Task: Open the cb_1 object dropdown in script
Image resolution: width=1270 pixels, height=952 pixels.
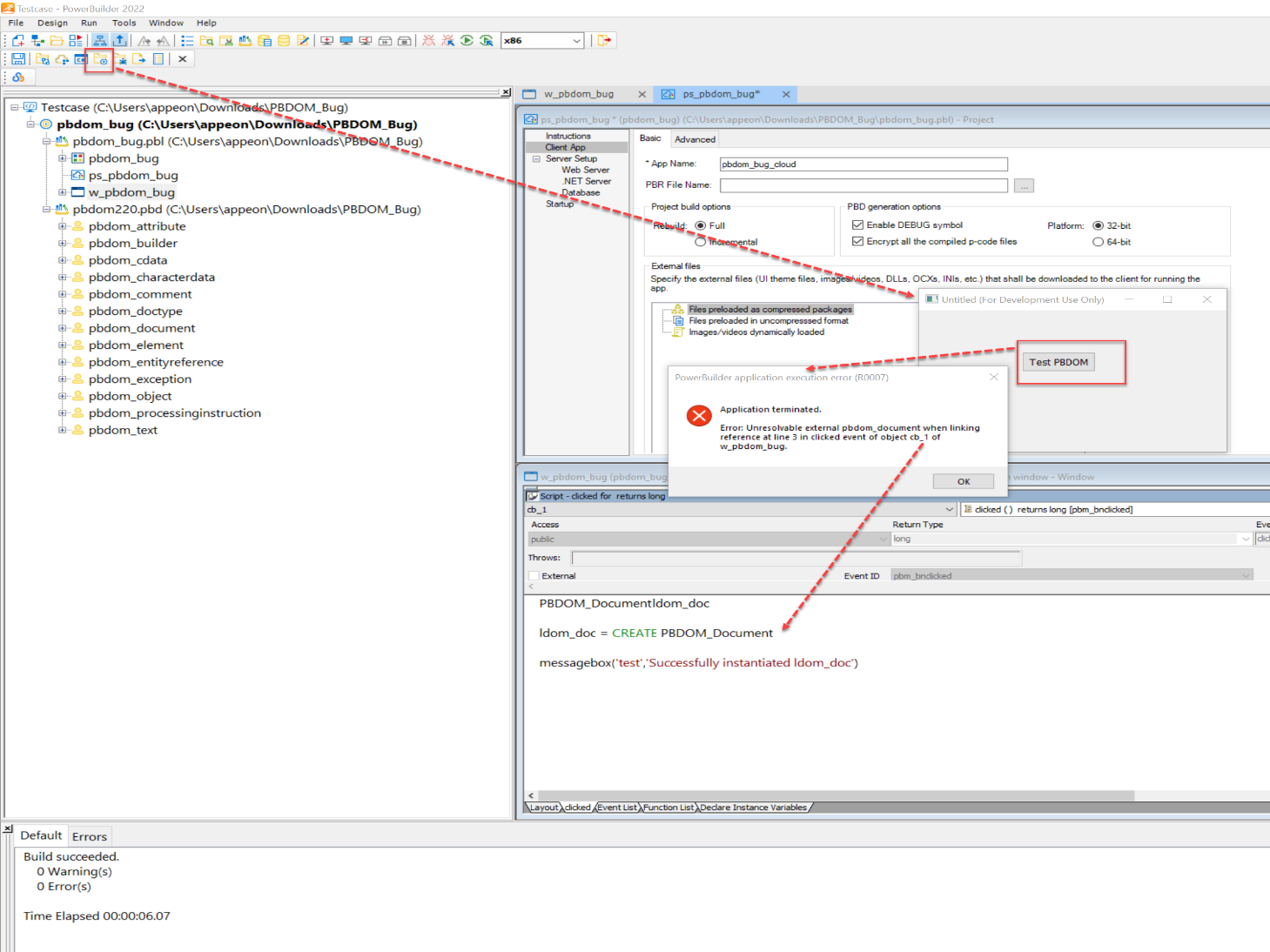Action: point(949,510)
